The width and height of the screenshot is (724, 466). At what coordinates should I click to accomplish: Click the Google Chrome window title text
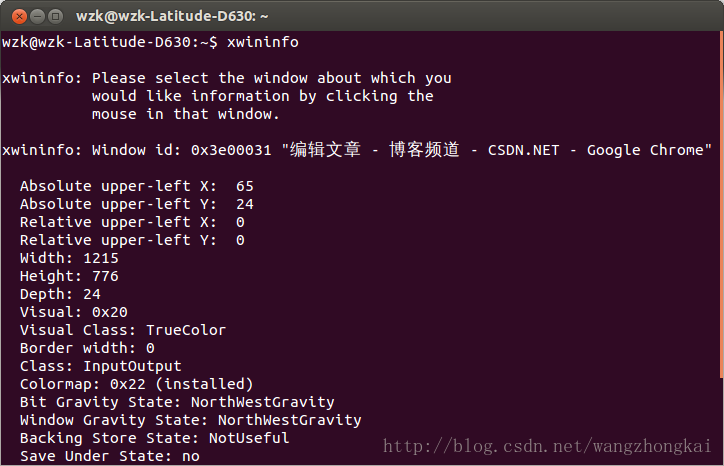[x=645, y=150]
